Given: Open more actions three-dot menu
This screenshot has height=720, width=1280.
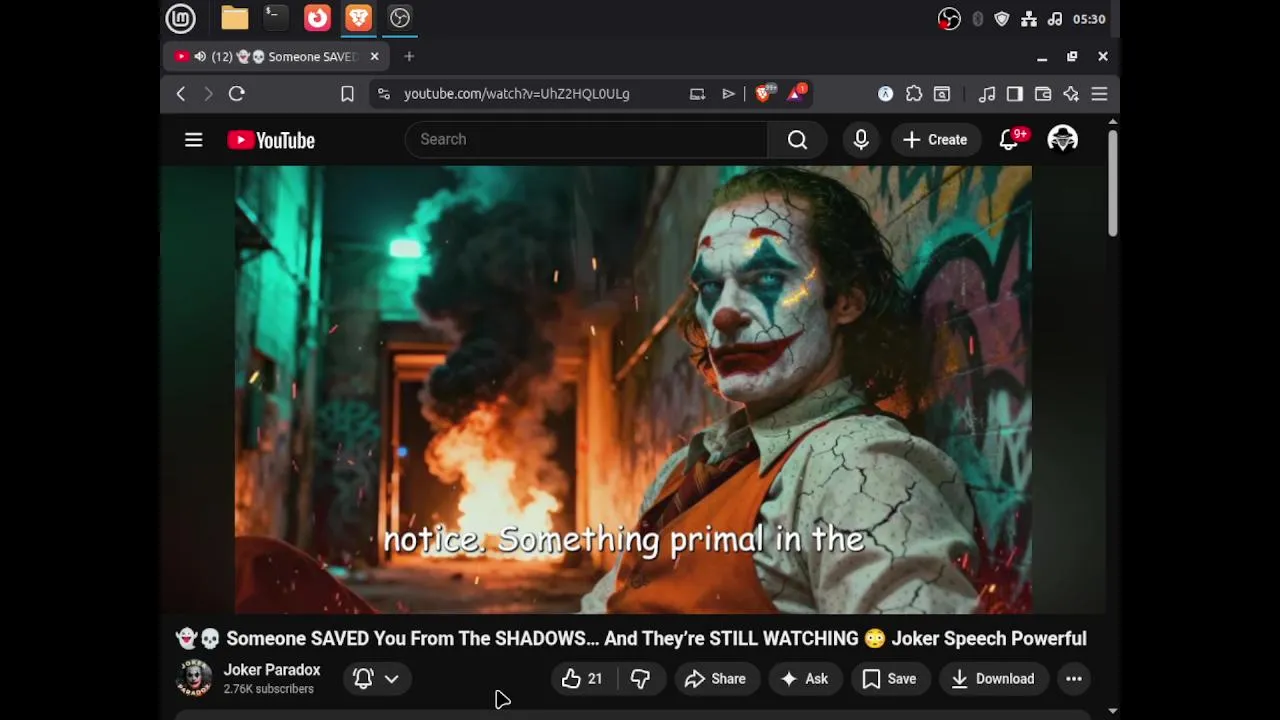Looking at the screenshot, I should click(x=1074, y=678).
